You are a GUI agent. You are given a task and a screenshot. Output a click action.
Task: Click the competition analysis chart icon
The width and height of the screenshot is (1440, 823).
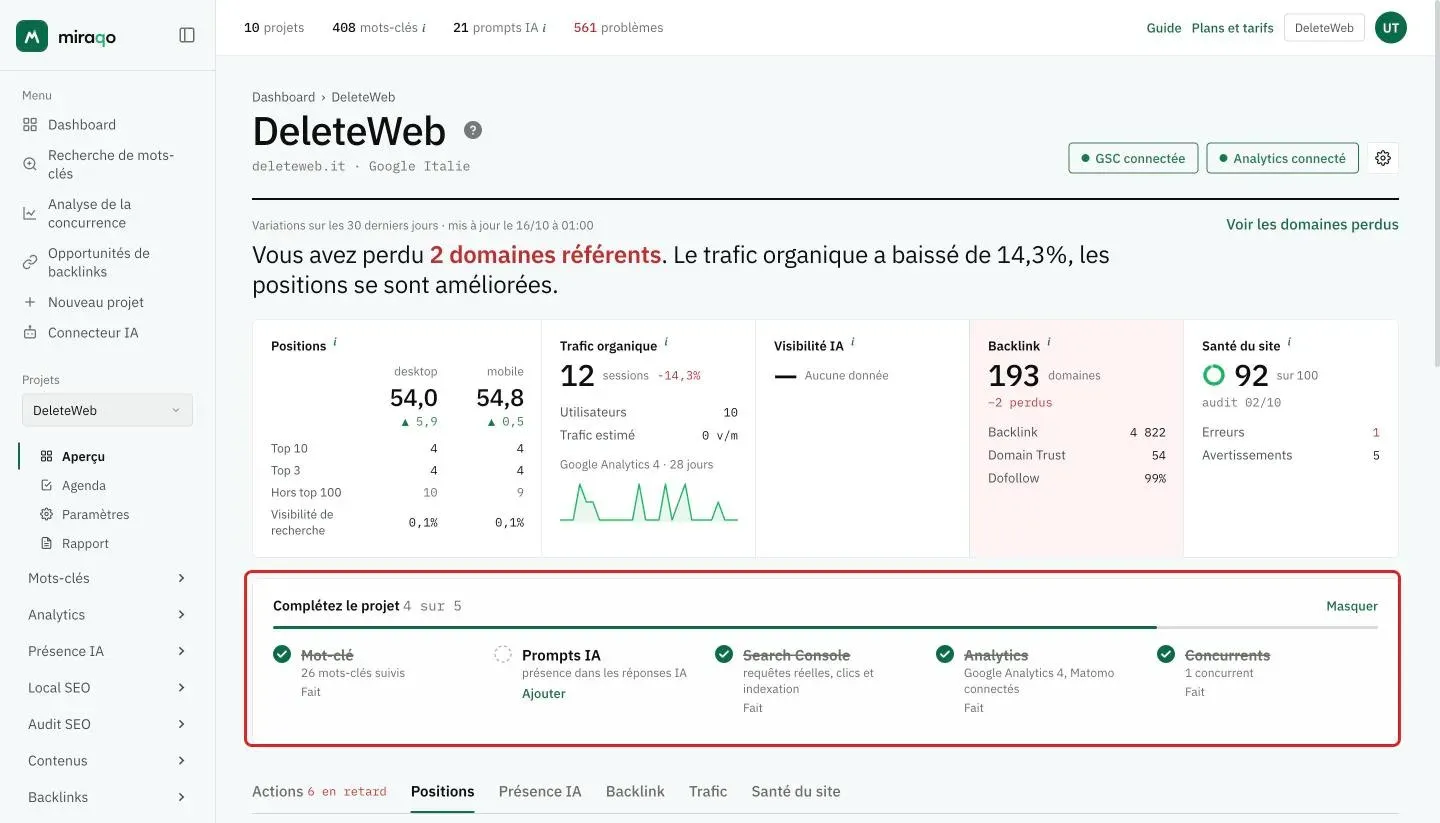30,213
